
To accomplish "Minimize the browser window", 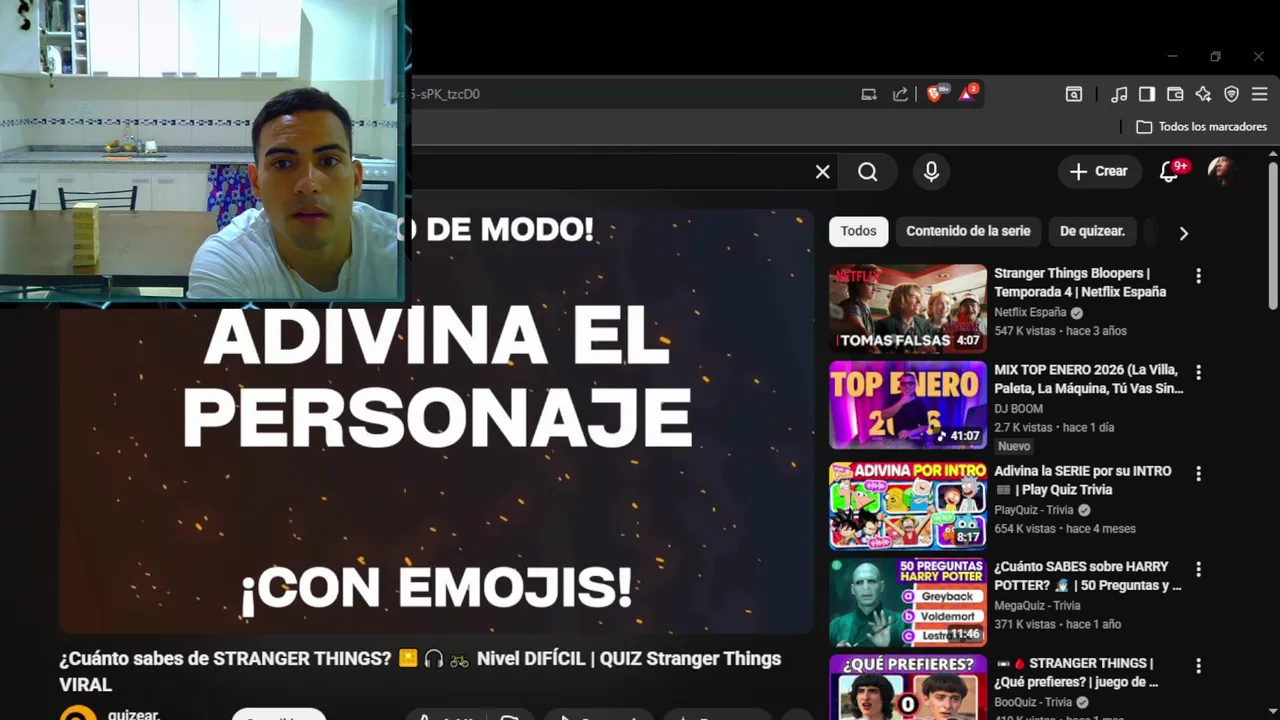I will pyautogui.click(x=1172, y=57).
